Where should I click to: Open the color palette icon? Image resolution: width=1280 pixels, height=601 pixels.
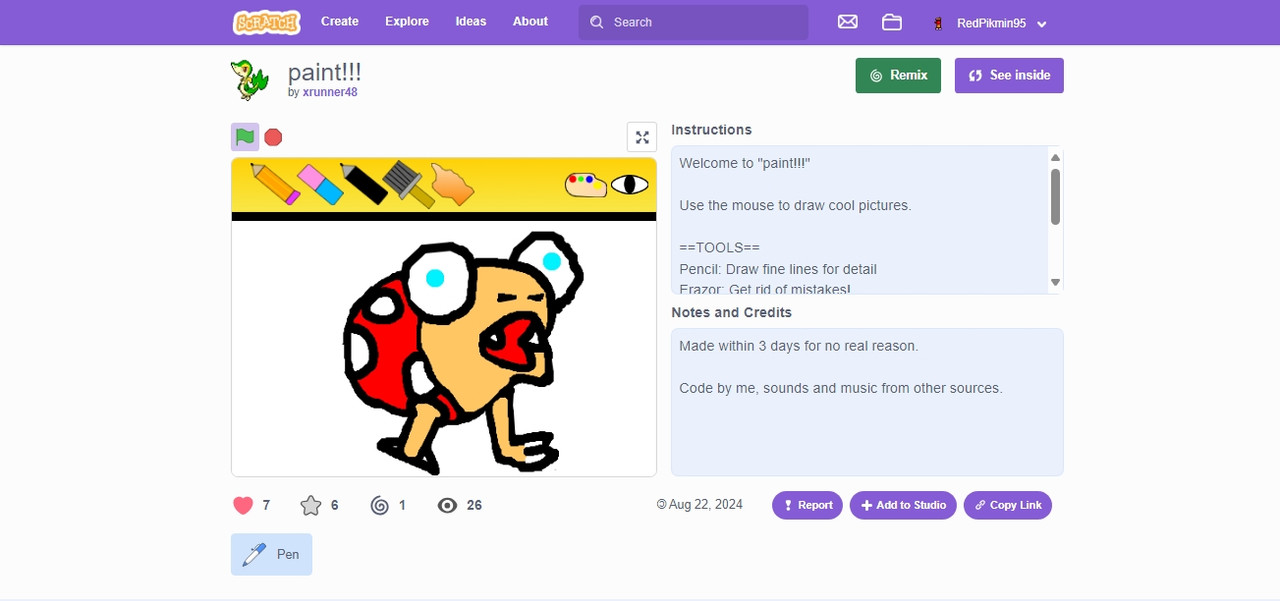(x=586, y=184)
